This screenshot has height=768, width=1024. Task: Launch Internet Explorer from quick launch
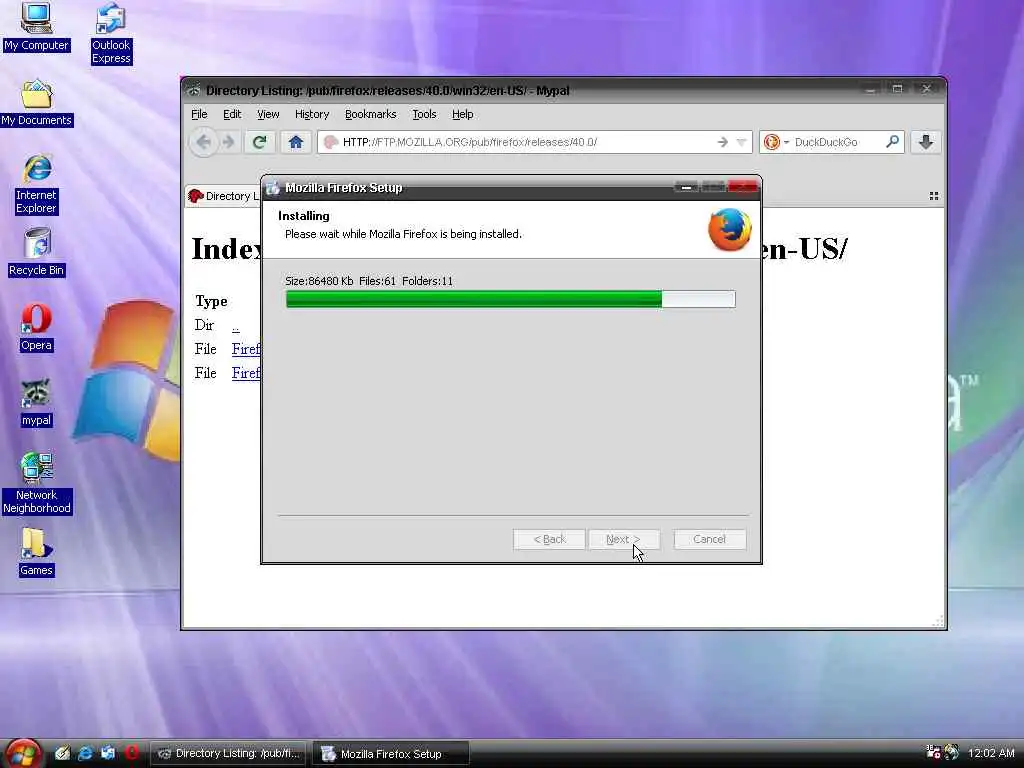pyautogui.click(x=85, y=754)
